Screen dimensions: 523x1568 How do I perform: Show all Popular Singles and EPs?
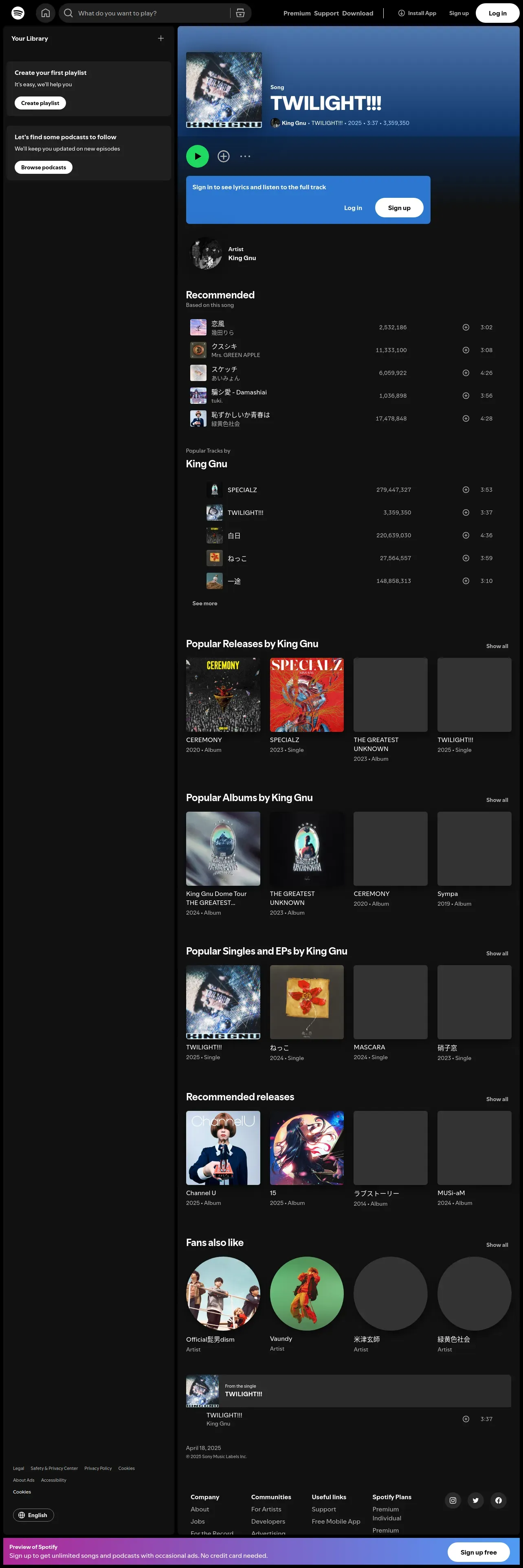point(497,954)
